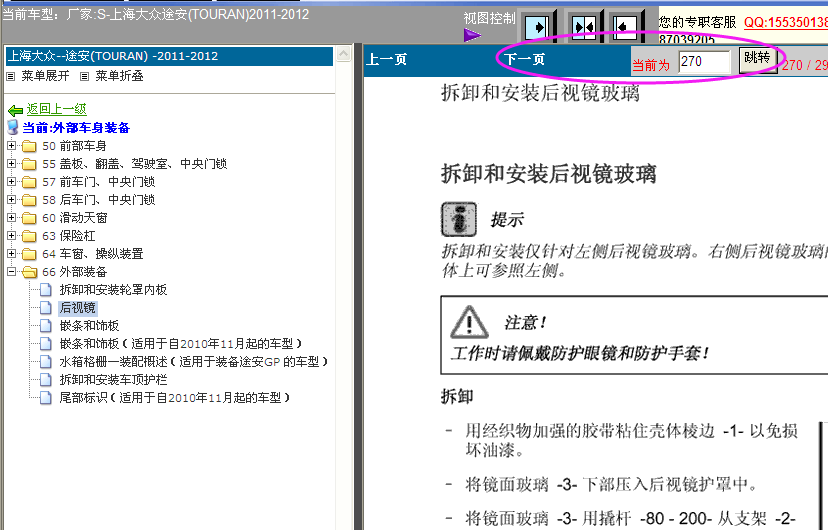The image size is (828, 530).
Task: Click the 注意 warning triangle icon
Action: point(469,321)
